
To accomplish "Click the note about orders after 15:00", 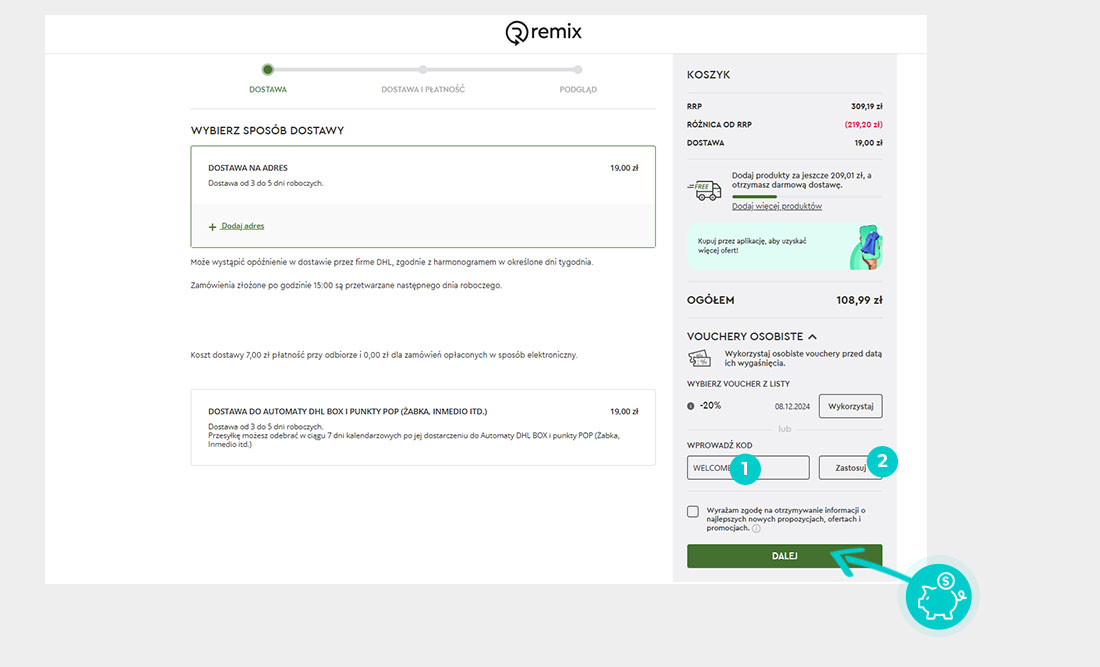I will [347, 285].
